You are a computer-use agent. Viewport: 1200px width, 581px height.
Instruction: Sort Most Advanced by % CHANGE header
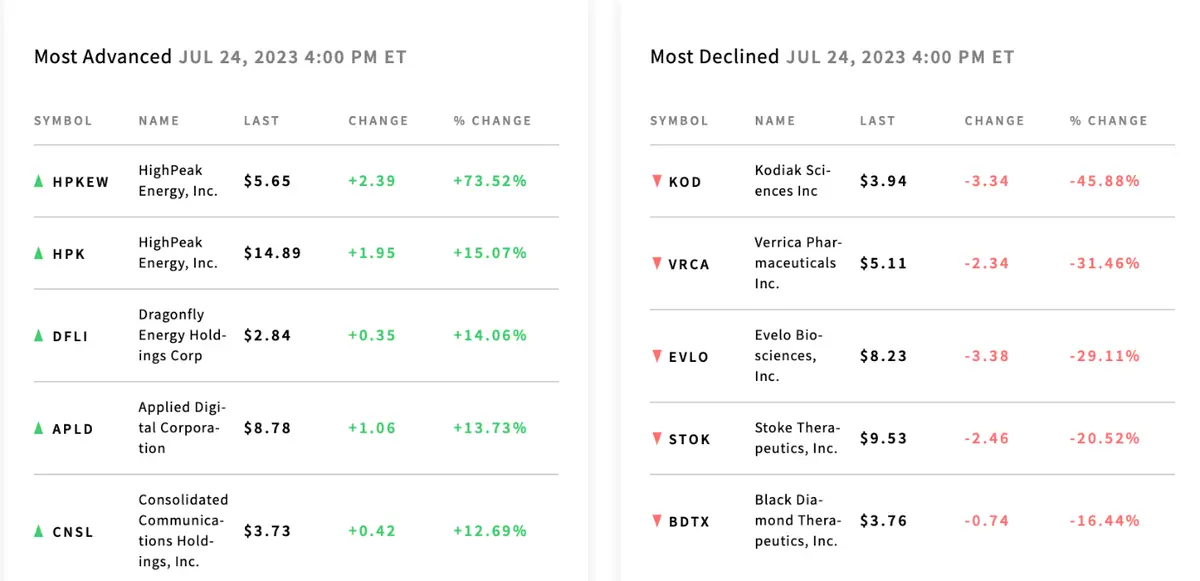pos(492,121)
